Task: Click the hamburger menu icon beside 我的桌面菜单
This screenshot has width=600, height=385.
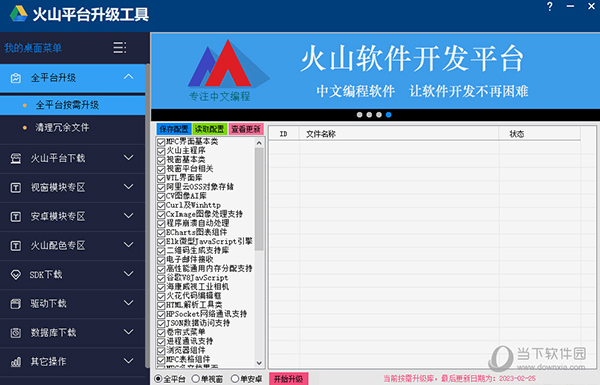Action: (x=119, y=48)
